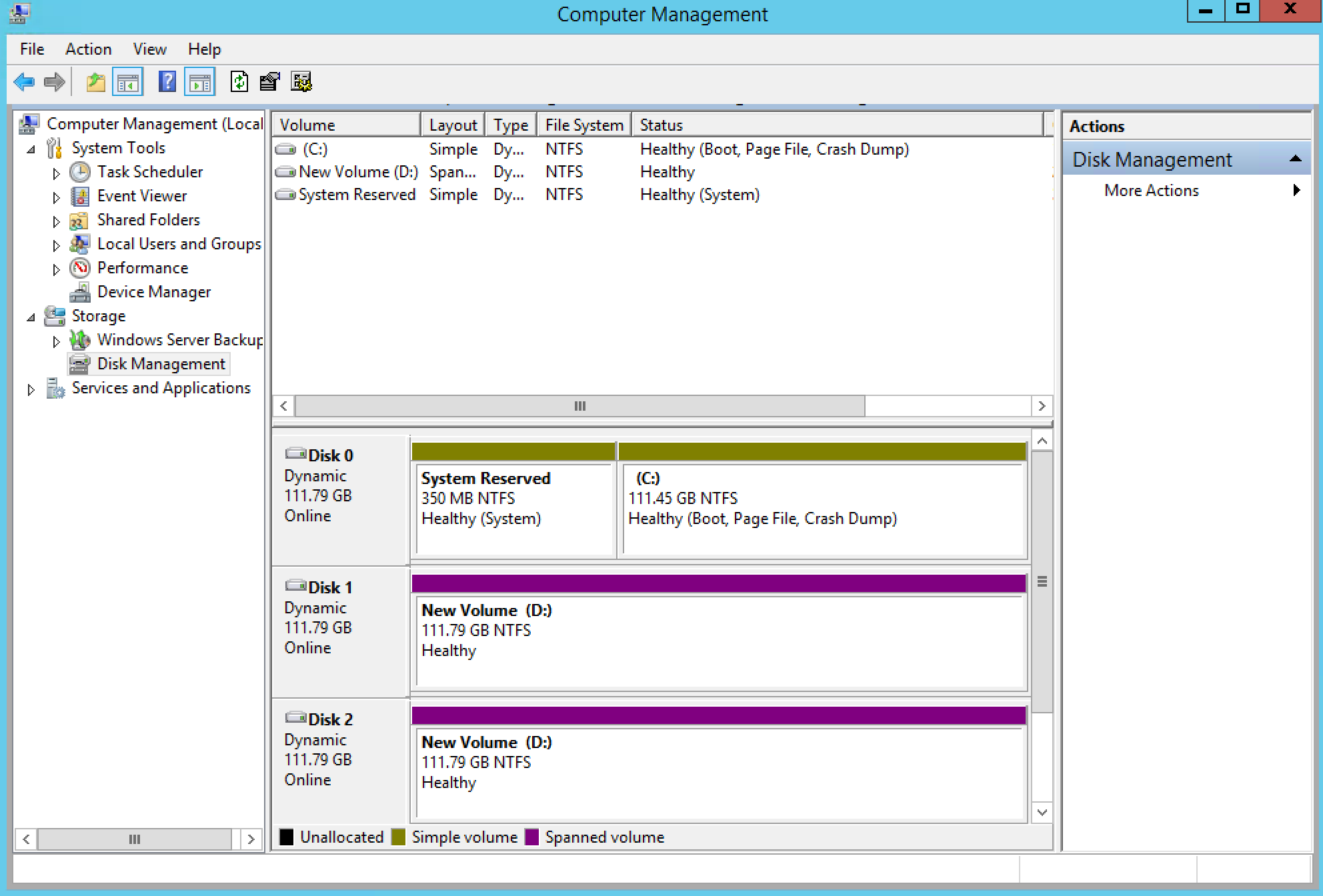Click volume list horizontal scrollbar right arrow
The width and height of the screenshot is (1323, 896).
click(x=1042, y=406)
